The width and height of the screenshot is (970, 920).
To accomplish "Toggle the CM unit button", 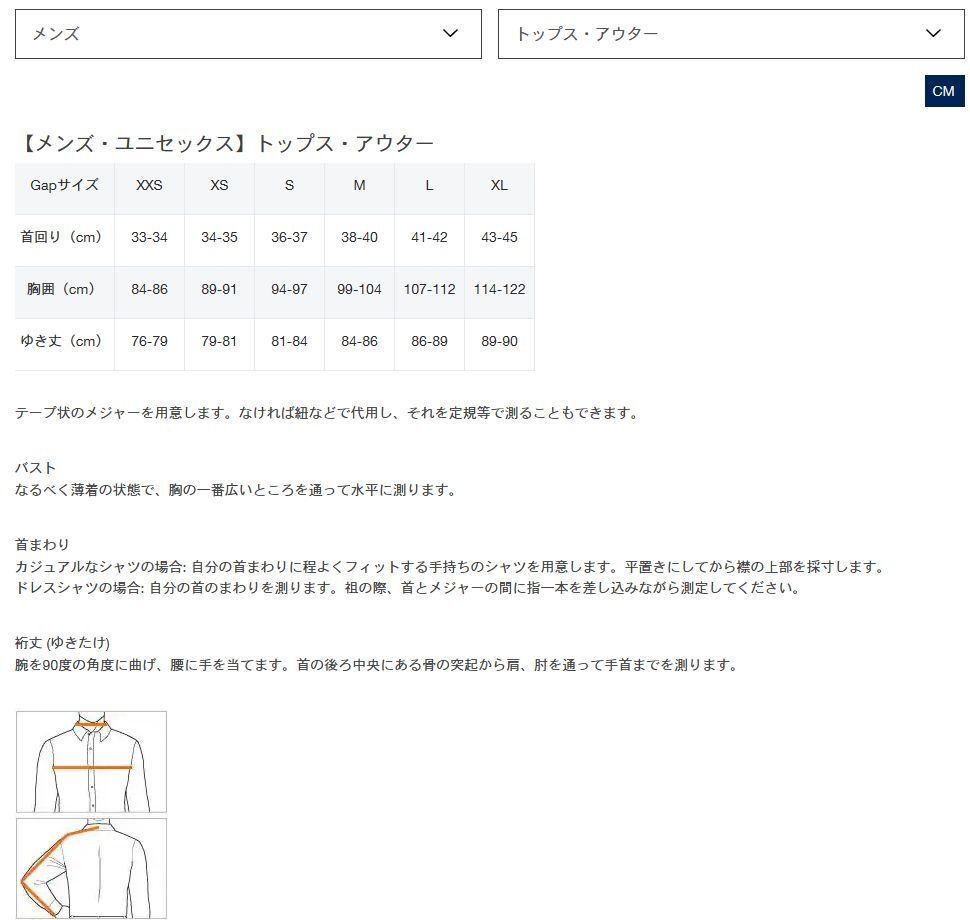I will 944,91.
